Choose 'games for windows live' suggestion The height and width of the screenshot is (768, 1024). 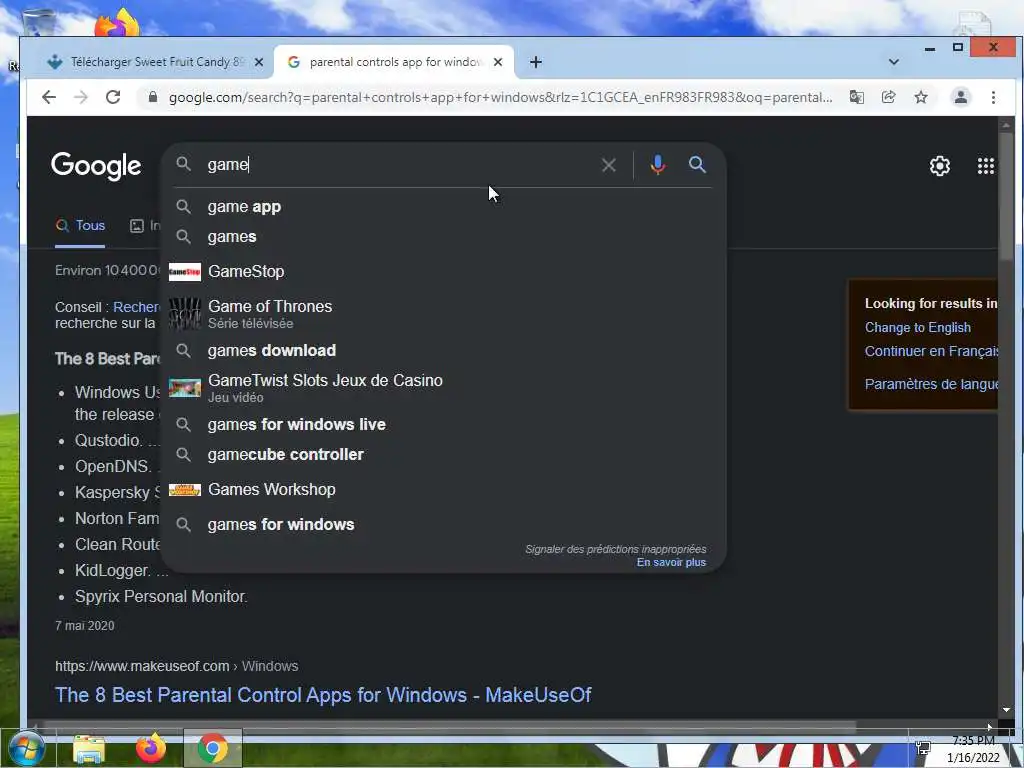point(443,424)
